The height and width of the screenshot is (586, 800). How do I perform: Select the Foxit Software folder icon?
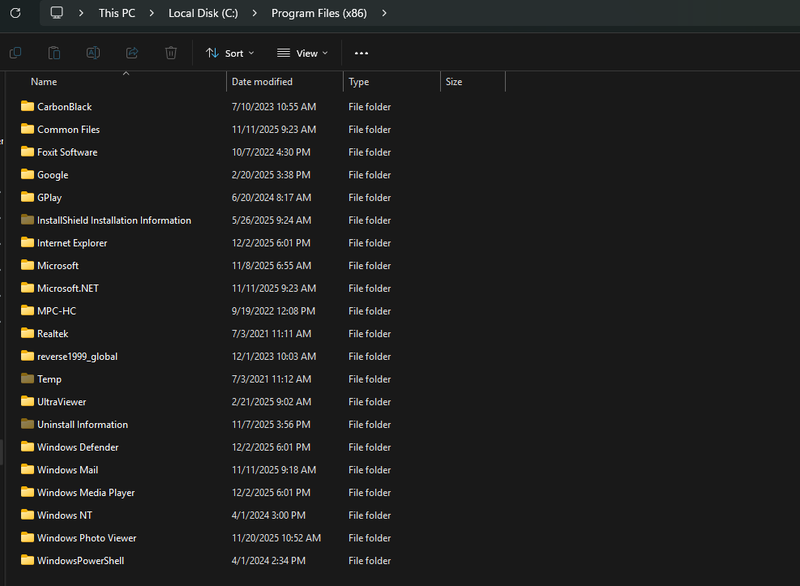(x=28, y=151)
